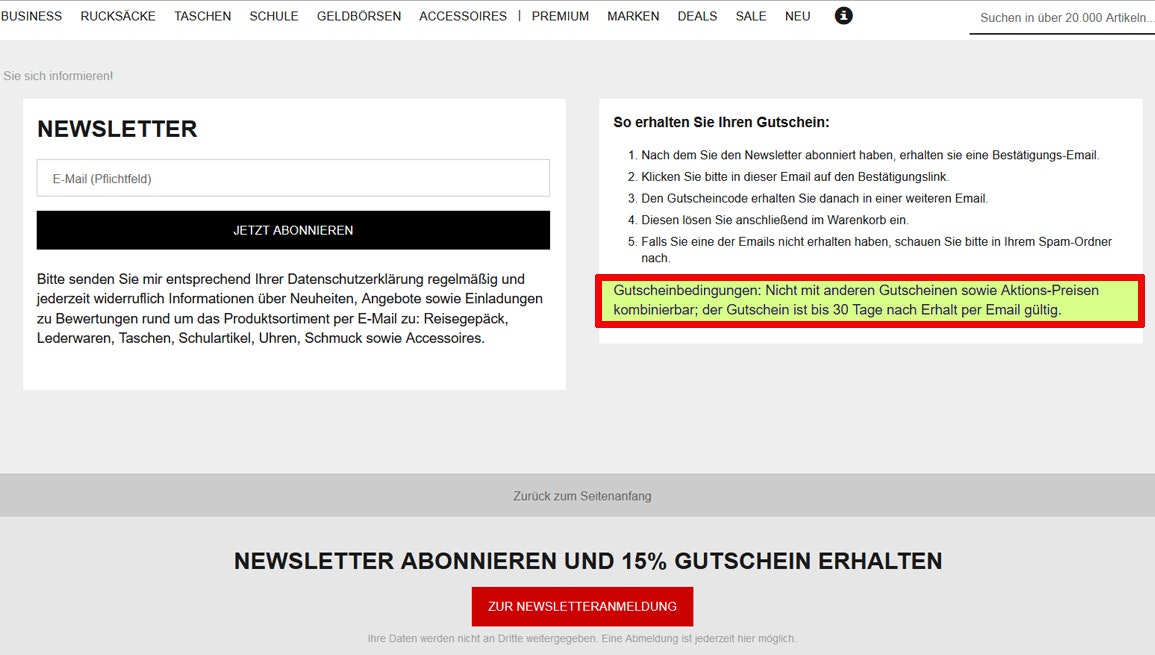Click the JETZT ABONNIEREN button
The height and width of the screenshot is (655, 1155).
293,229
